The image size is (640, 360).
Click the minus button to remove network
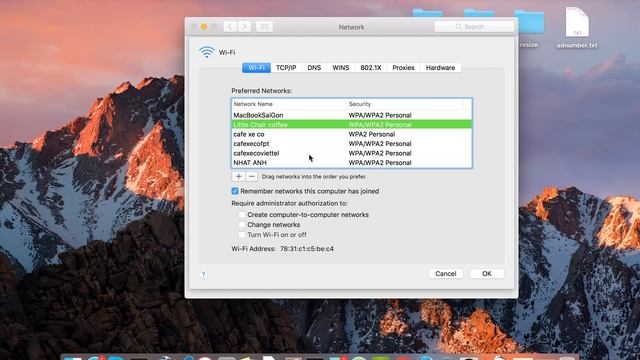[252, 176]
